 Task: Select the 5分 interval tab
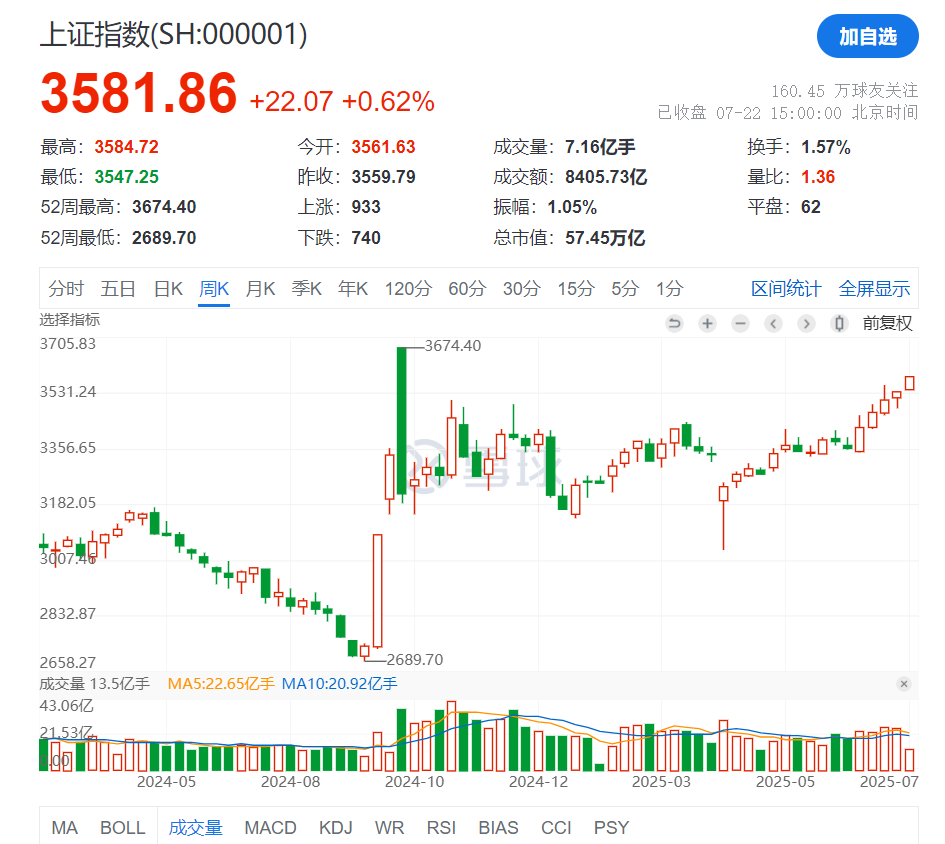click(x=625, y=289)
